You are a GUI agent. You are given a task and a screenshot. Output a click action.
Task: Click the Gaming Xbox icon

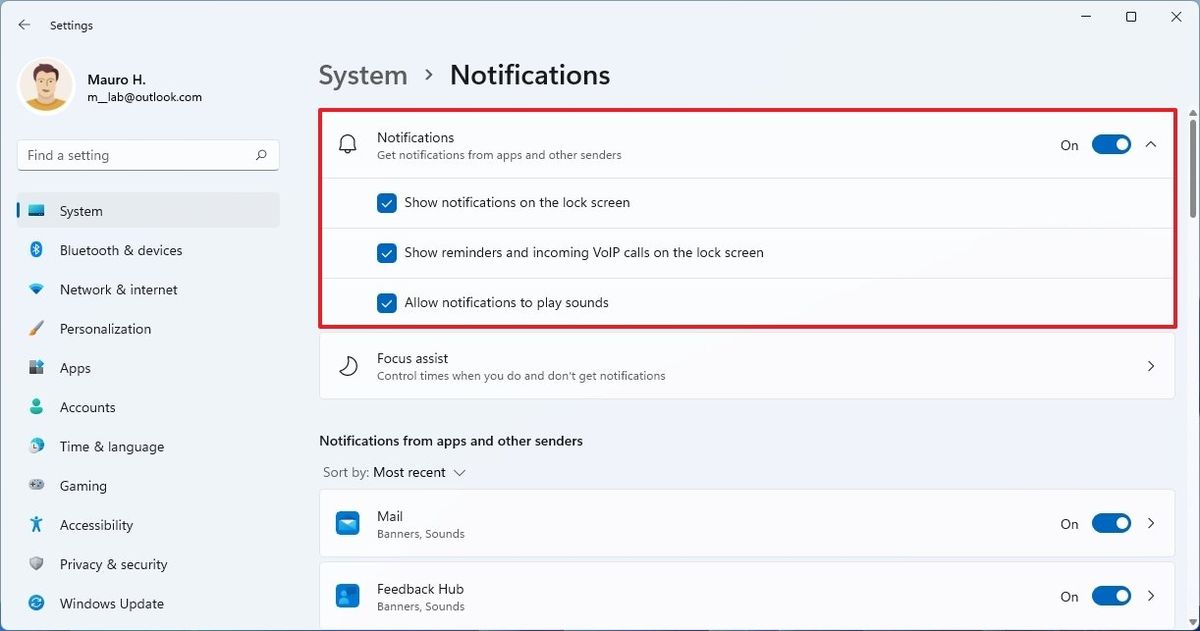click(35, 485)
